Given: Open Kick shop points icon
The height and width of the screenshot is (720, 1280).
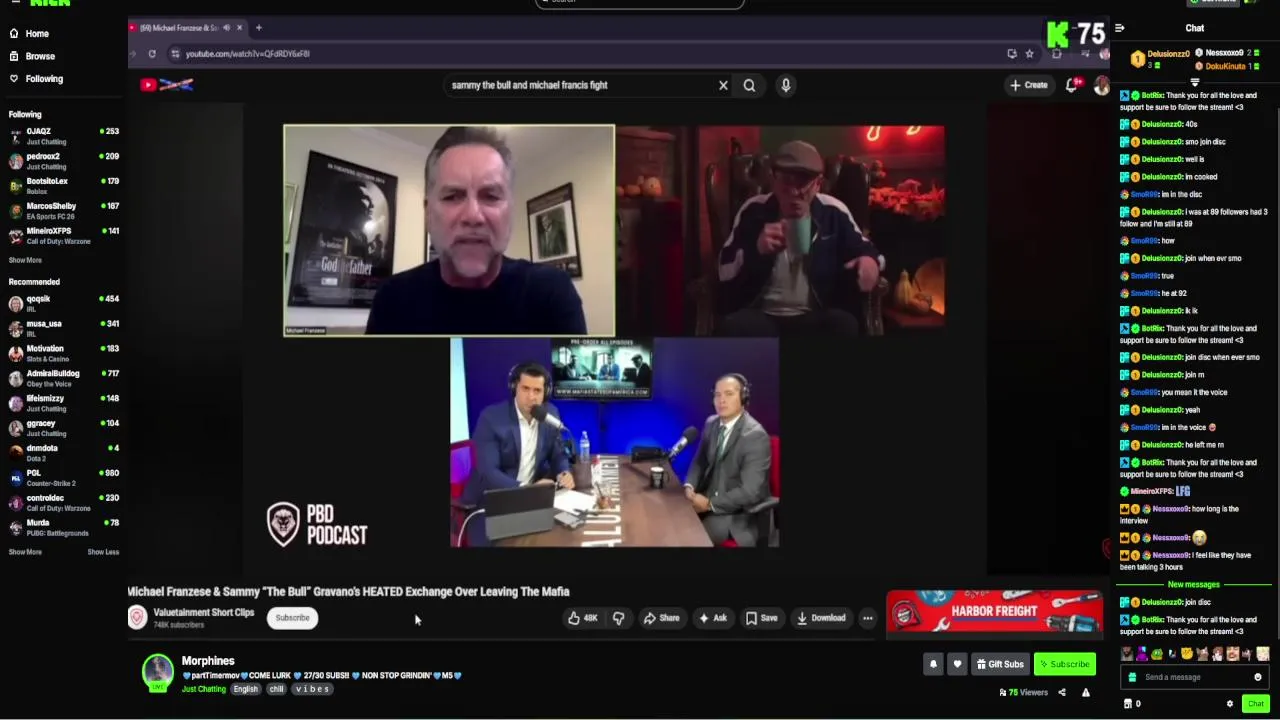Looking at the screenshot, I should pos(1129,704).
